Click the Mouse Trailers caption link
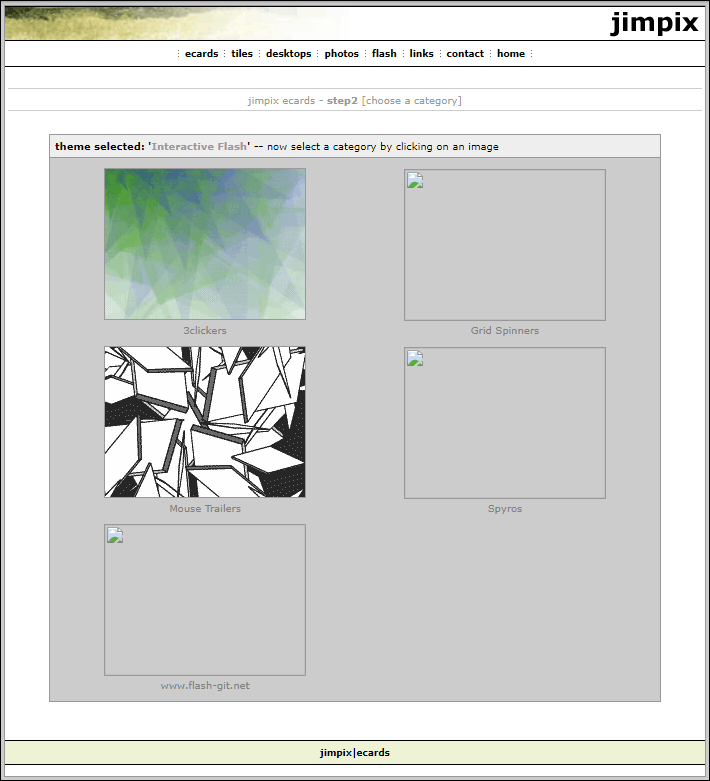 click(x=205, y=509)
